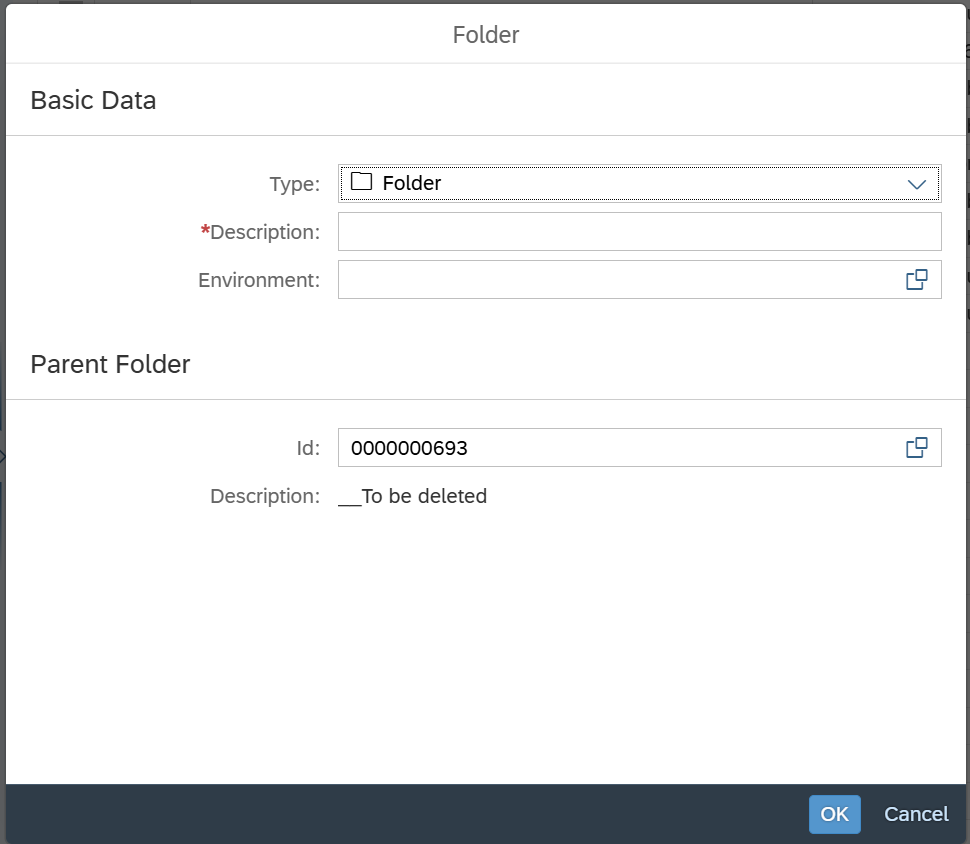Click the "Basic Data" section header
The width and height of the screenshot is (970, 844).
[93, 100]
